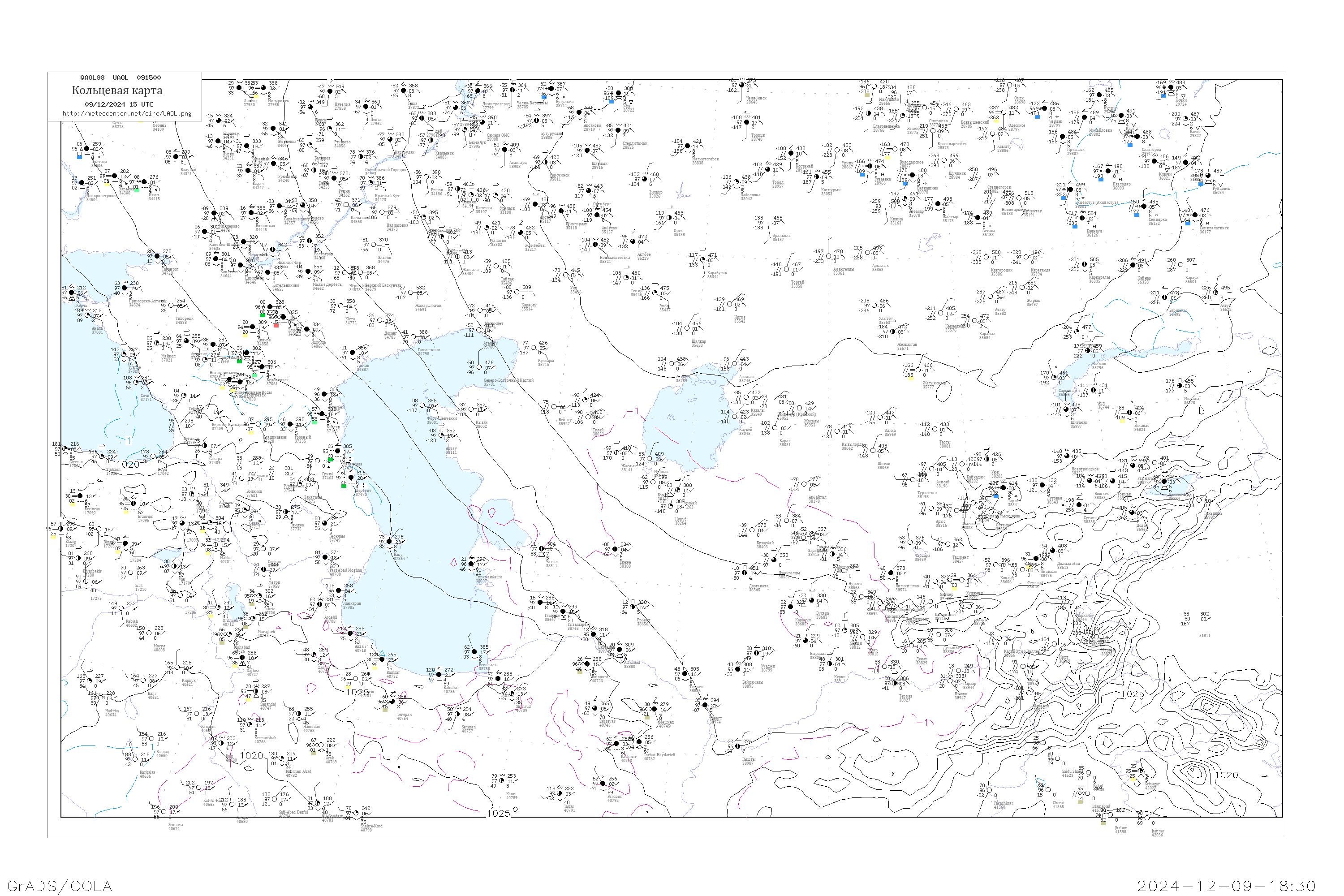Click the '09/12/2024 15 UTC' date line
The height and width of the screenshot is (896, 1344).
pyautogui.click(x=119, y=104)
